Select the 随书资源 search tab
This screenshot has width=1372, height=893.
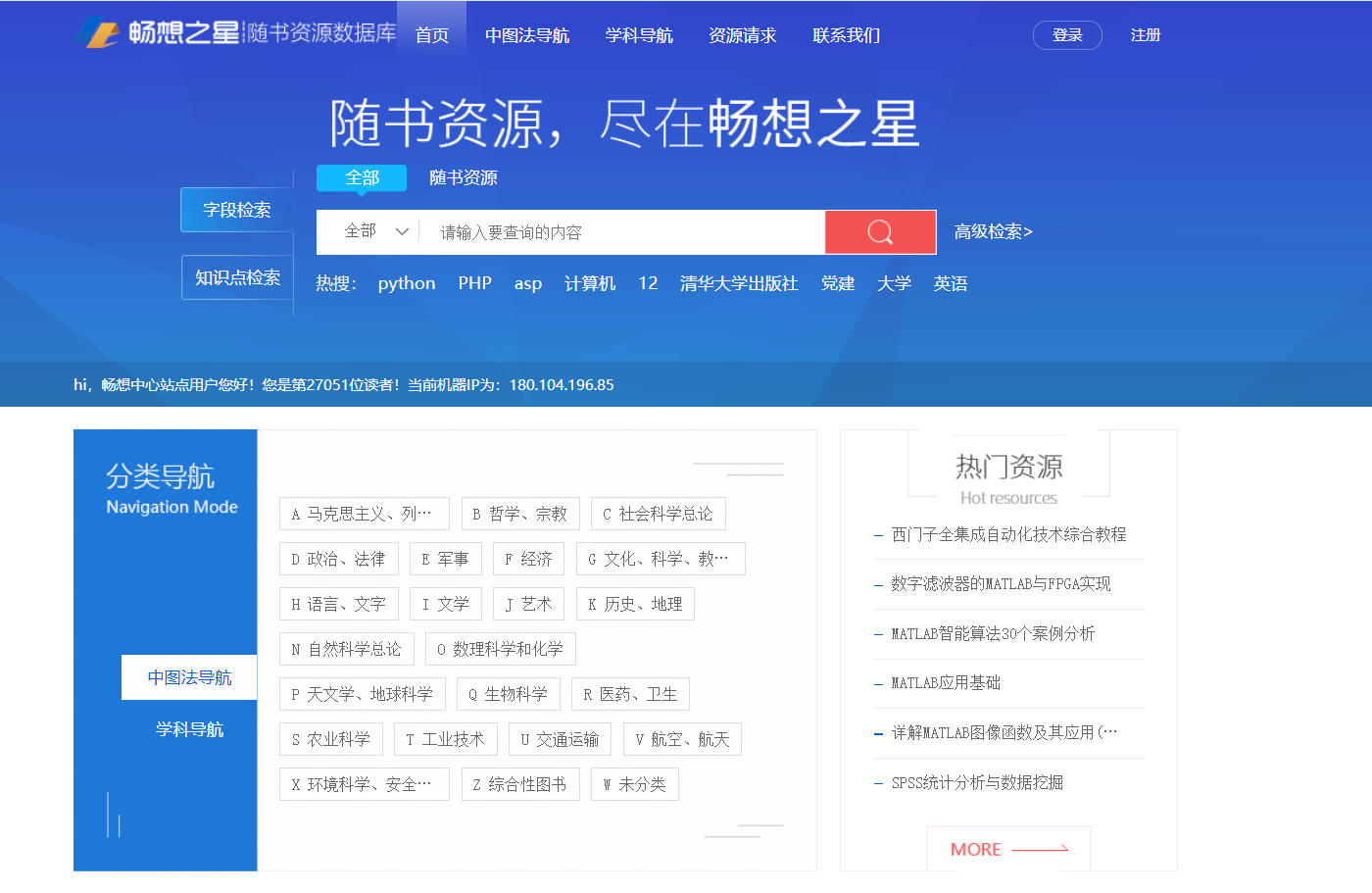click(464, 177)
